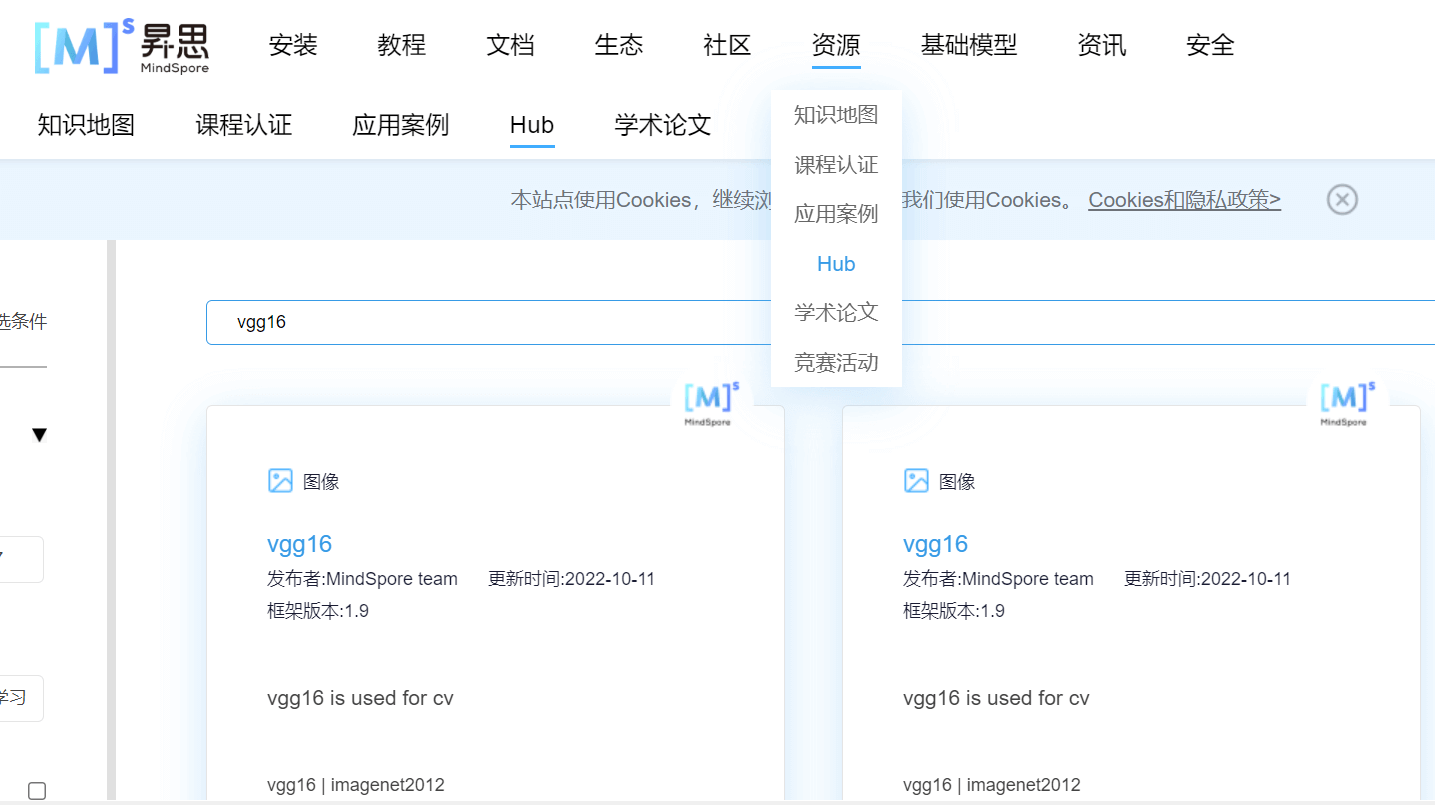Select 课程认证 in the 资源 dropdown list
Viewport: 1435px width, 805px height.
836,164
